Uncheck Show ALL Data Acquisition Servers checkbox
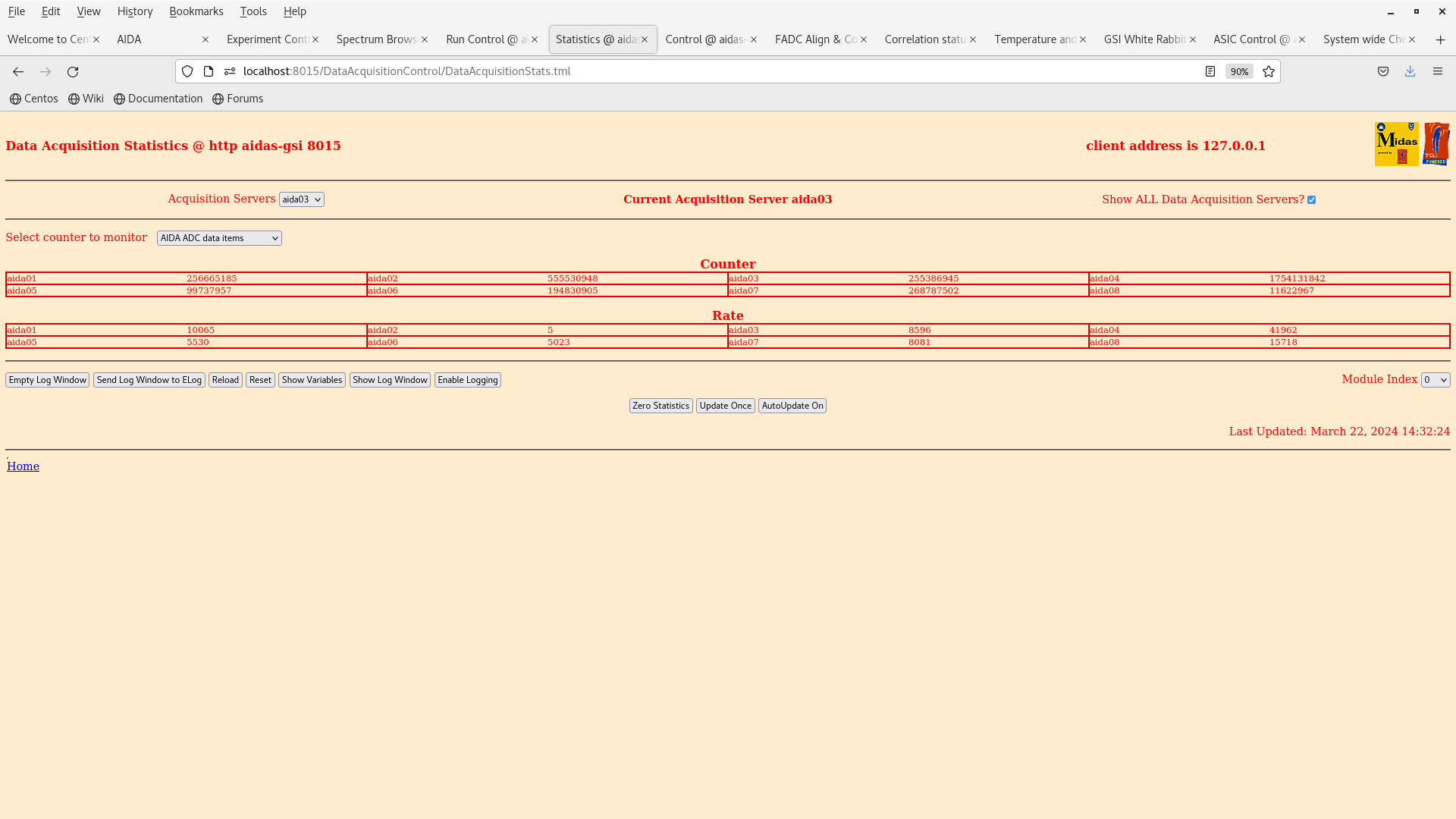 pos(1311,200)
